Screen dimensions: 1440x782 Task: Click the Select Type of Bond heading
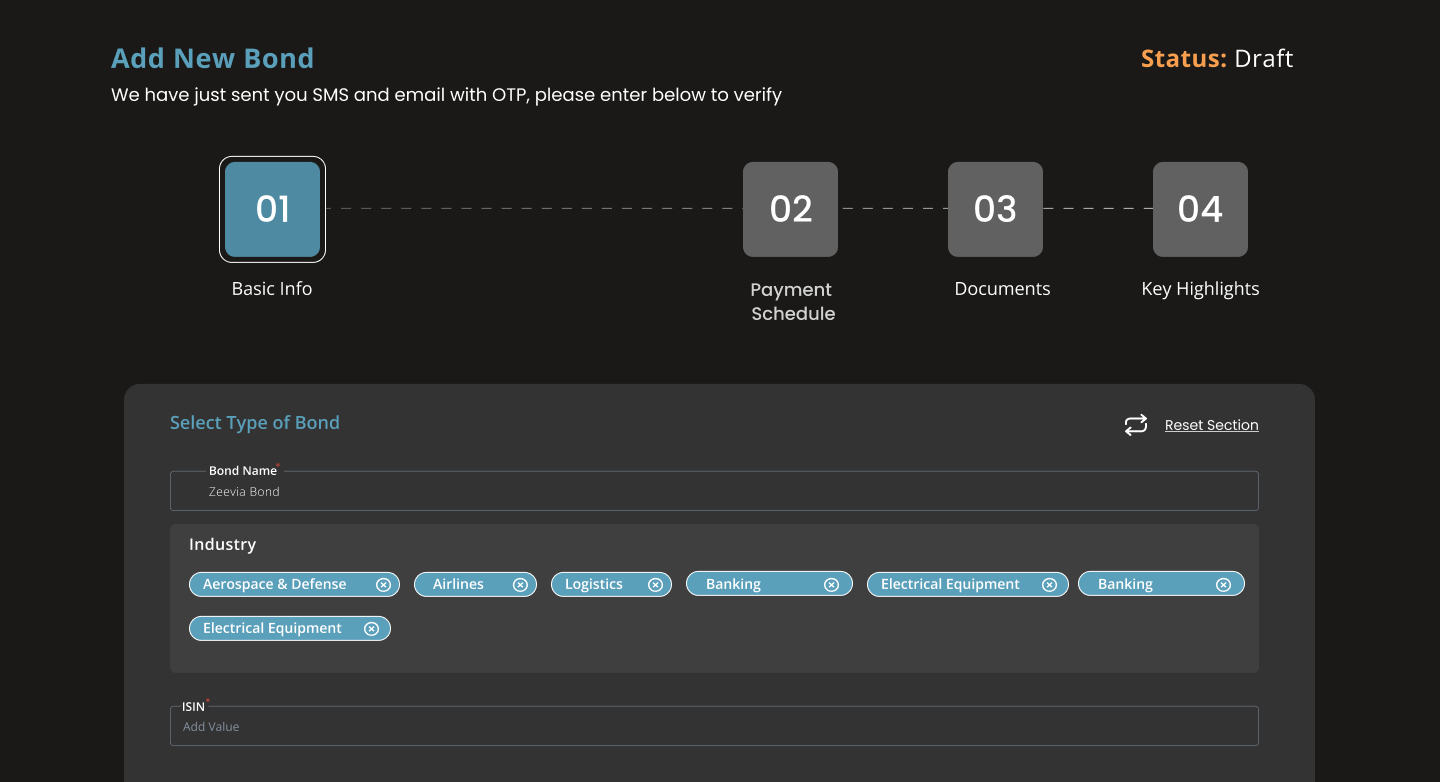[255, 423]
